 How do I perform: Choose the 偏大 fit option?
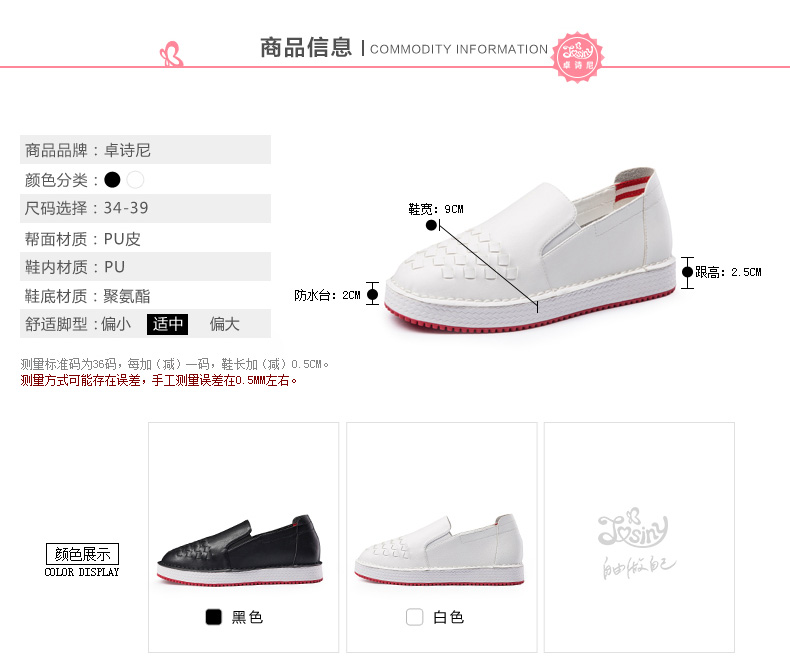[224, 324]
